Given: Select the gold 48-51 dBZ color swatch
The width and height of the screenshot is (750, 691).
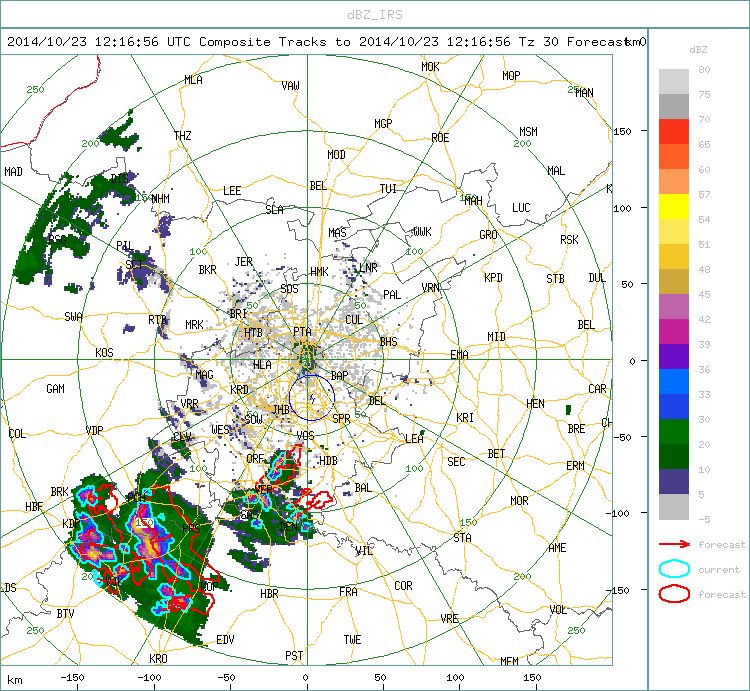Looking at the screenshot, I should (673, 256).
